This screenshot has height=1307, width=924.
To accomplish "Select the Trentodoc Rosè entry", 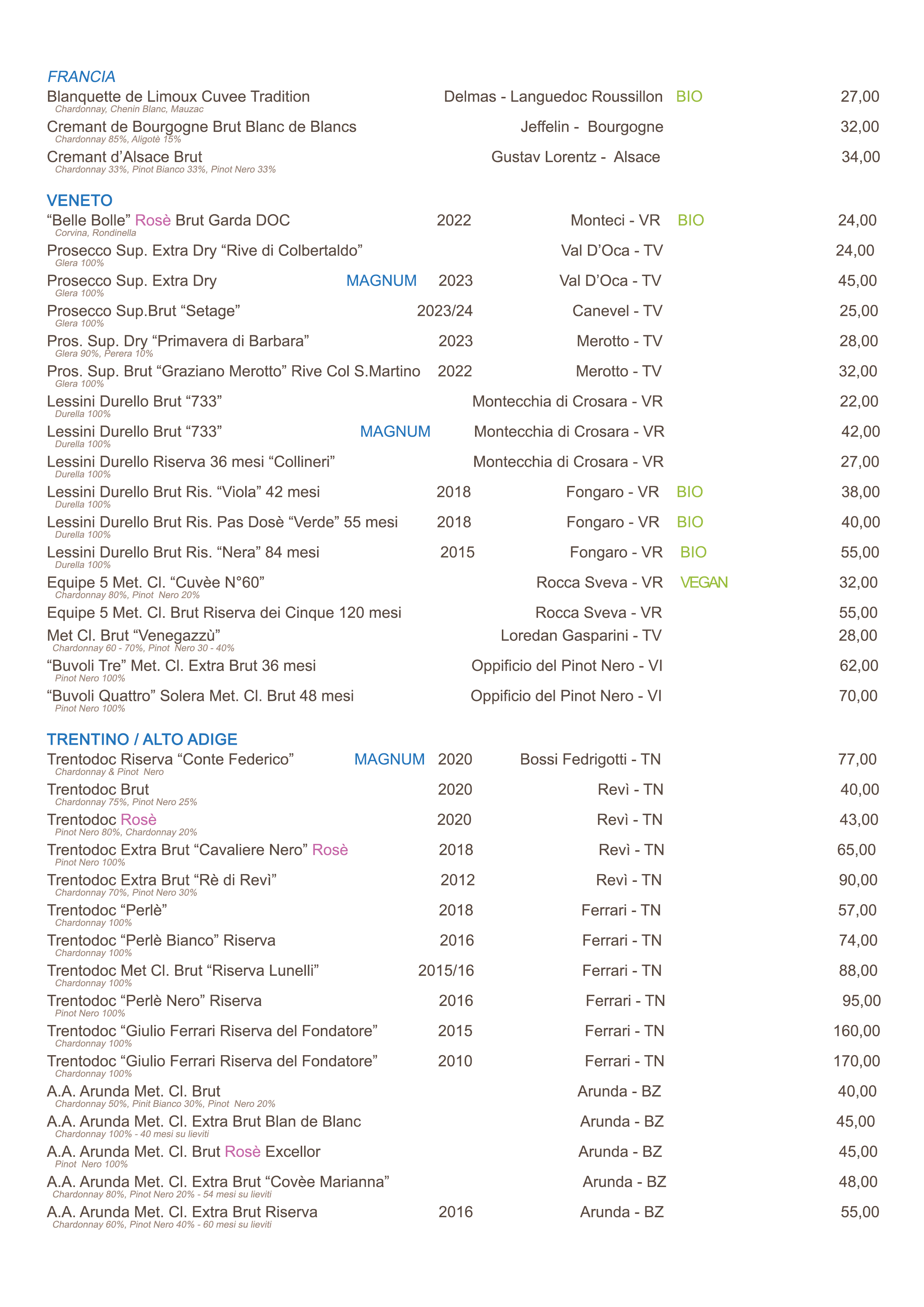I will (x=102, y=820).
